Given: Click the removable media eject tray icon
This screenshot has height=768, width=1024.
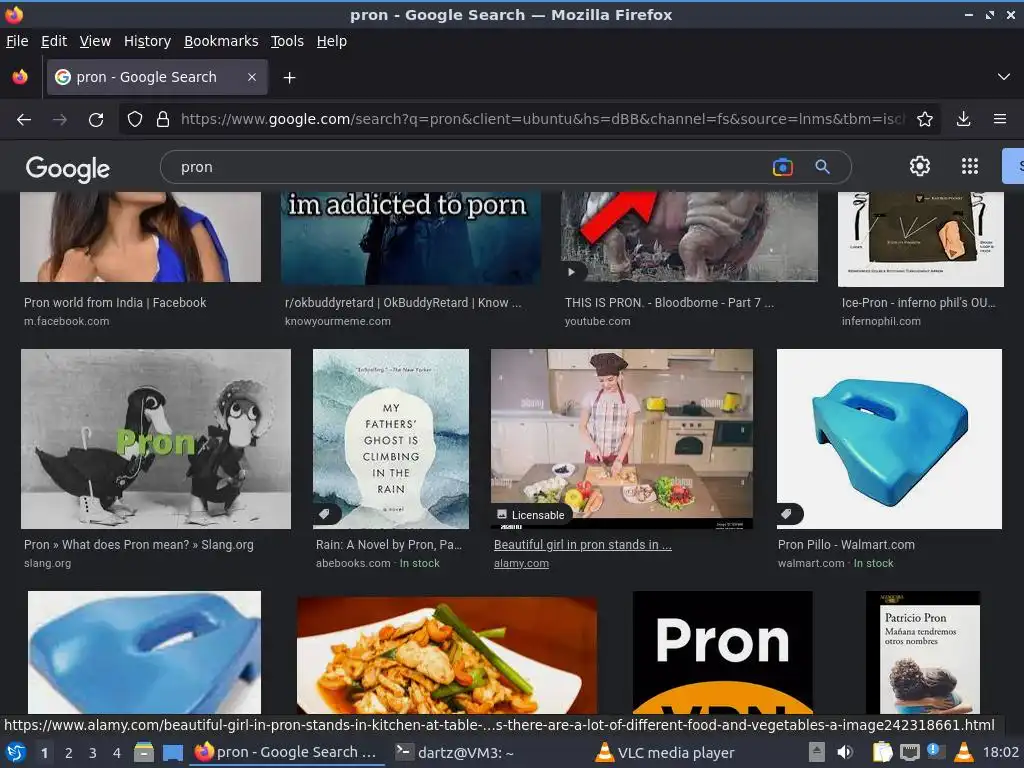Looking at the screenshot, I should click(816, 752).
